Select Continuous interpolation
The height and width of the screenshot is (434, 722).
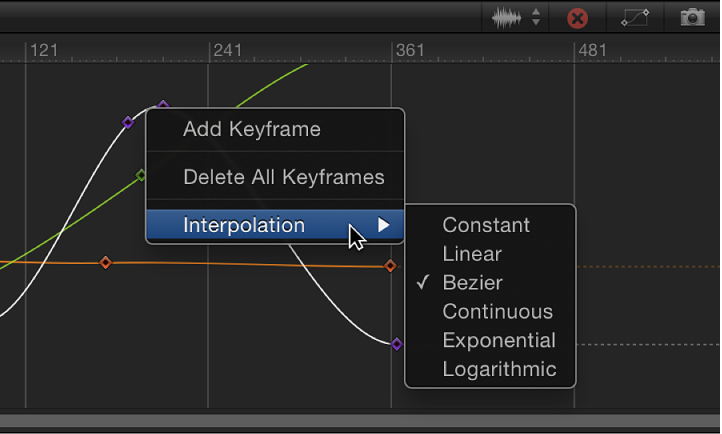pyautogui.click(x=498, y=312)
